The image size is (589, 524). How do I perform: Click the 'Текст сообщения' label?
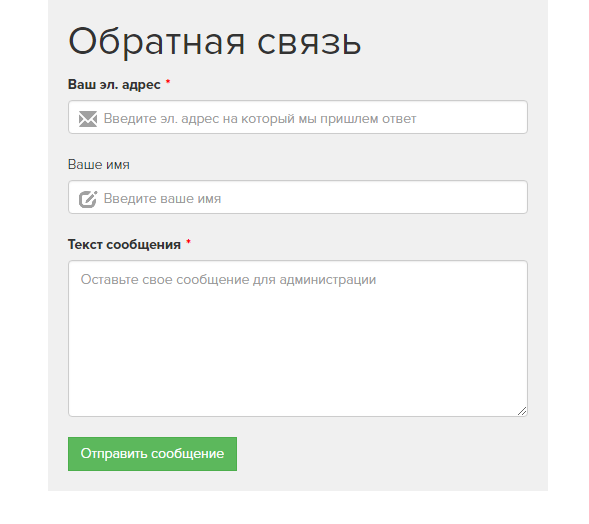124,245
